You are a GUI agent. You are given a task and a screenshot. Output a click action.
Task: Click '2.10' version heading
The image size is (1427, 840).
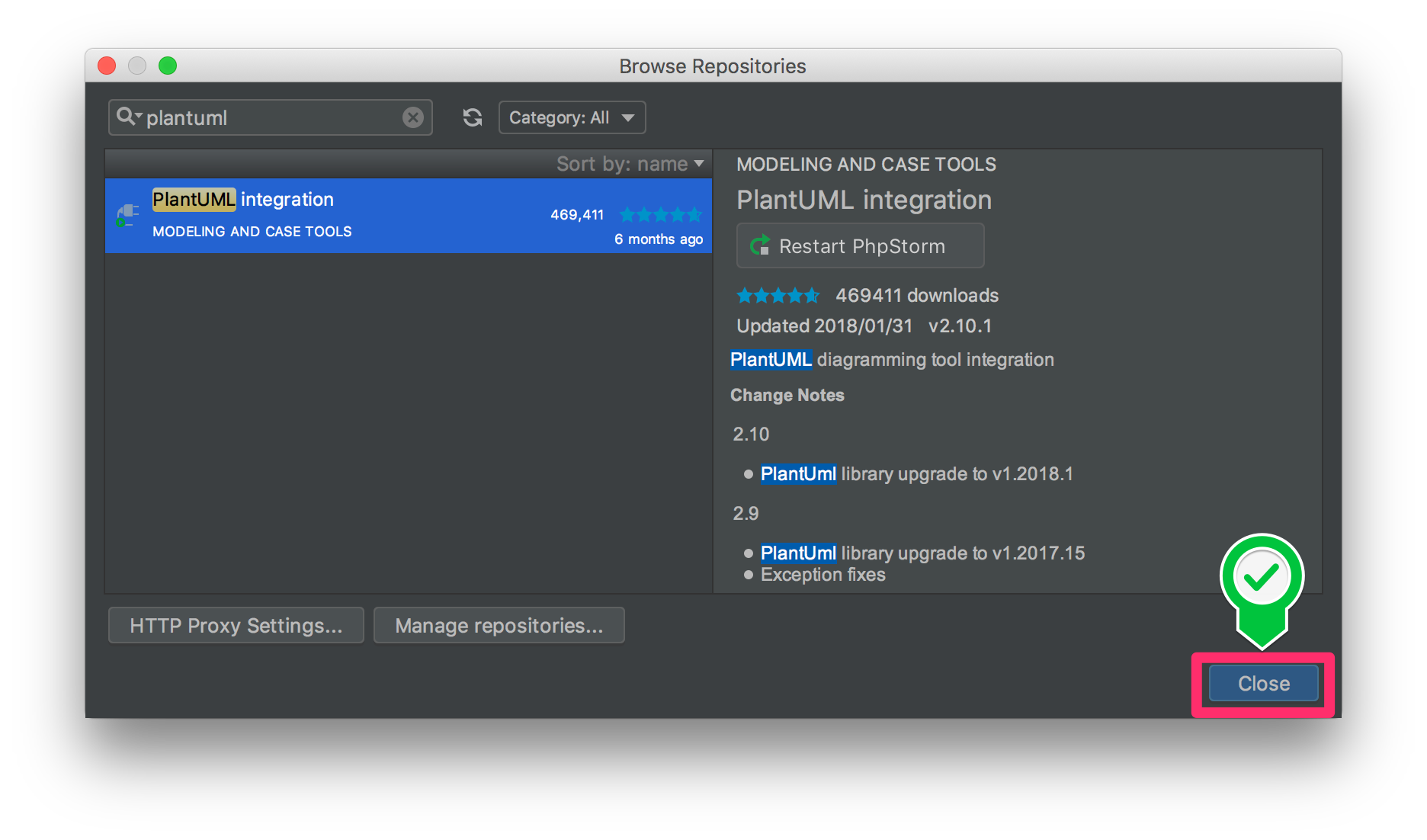click(751, 434)
